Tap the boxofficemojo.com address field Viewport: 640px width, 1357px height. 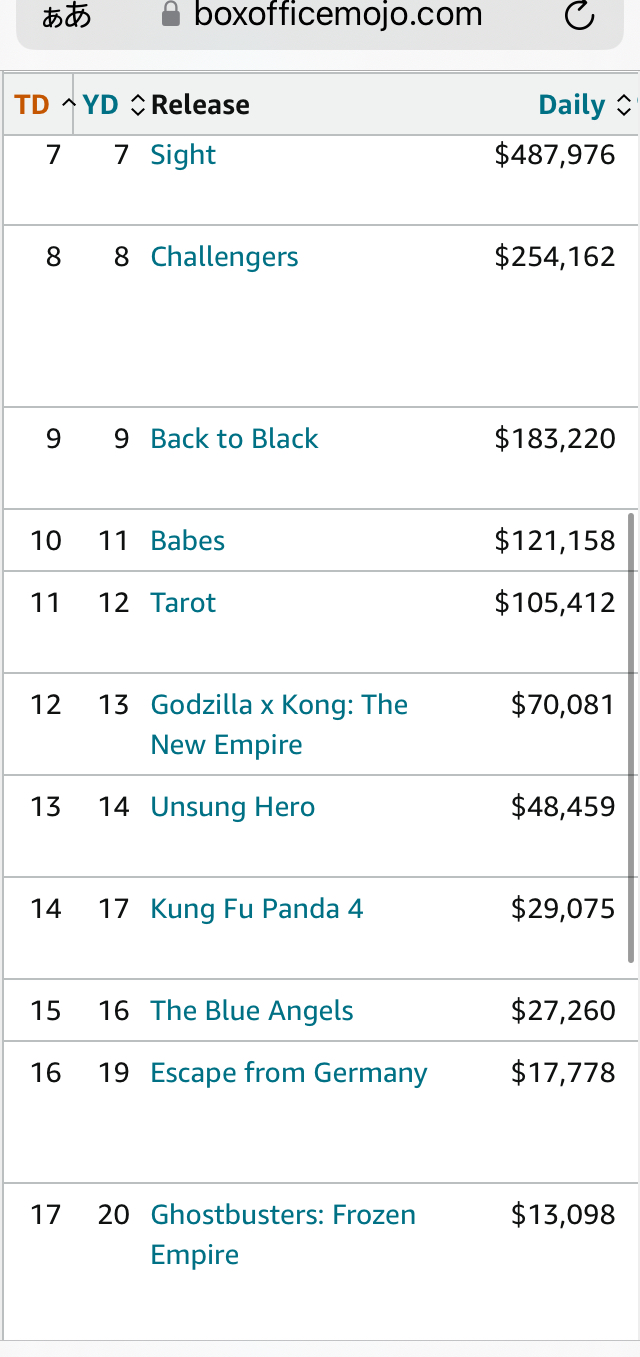(x=320, y=17)
